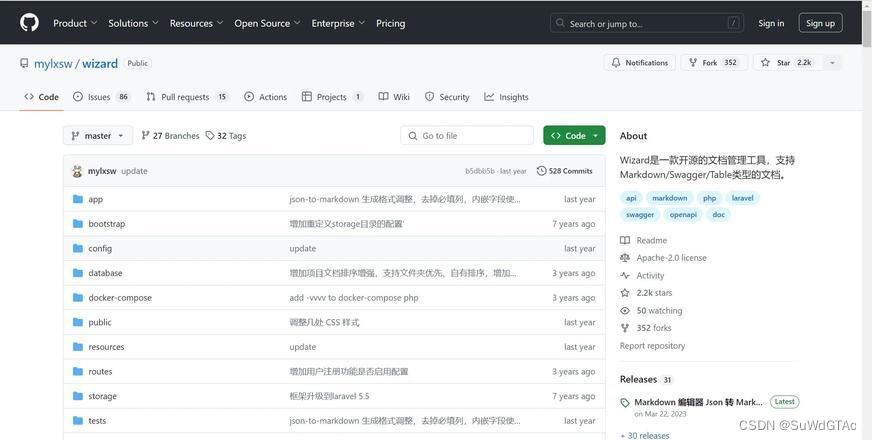Screen dimensions: 872x440
Task: Expand the Product menu
Action: pos(75,23)
